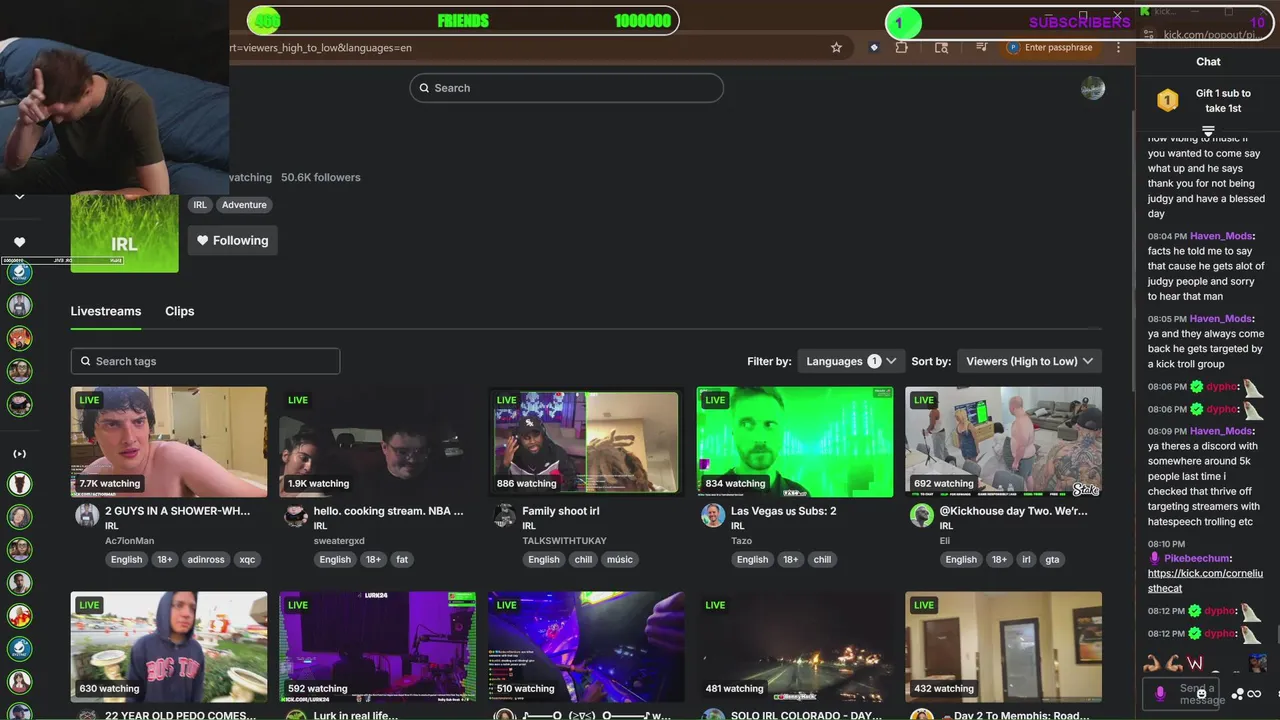Image resolution: width=1280 pixels, height=720 pixels.
Task: Open the @Kickhouse day Two stream thumbnail
Action: pos(1003,442)
